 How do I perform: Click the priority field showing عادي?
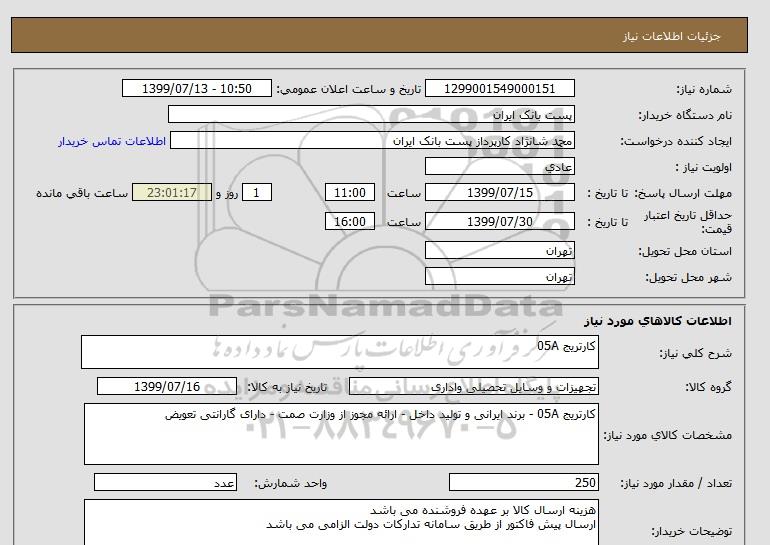point(499,166)
